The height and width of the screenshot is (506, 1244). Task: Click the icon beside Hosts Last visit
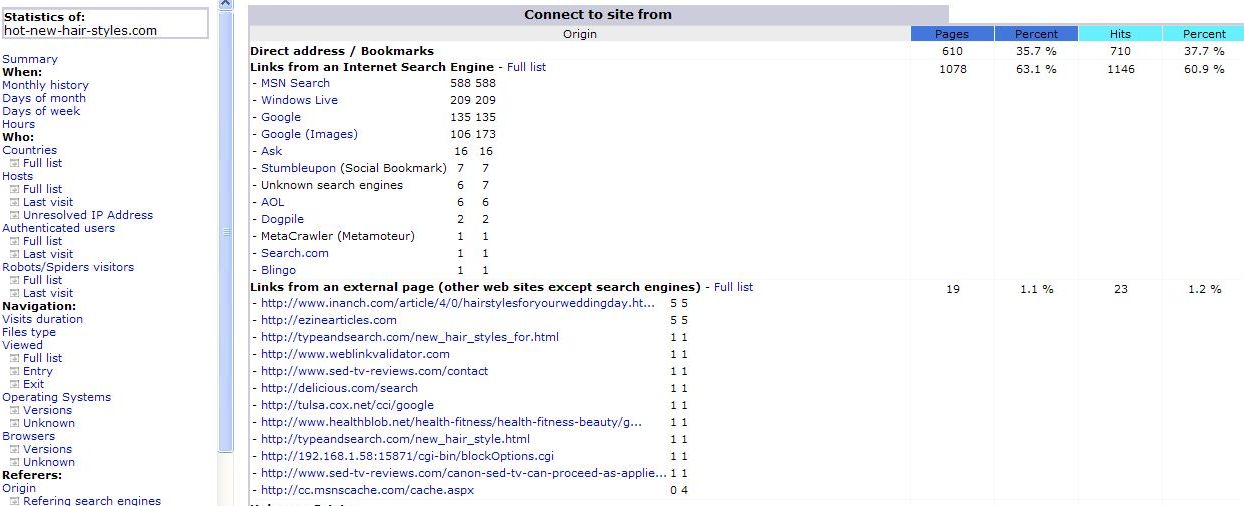[x=15, y=202]
